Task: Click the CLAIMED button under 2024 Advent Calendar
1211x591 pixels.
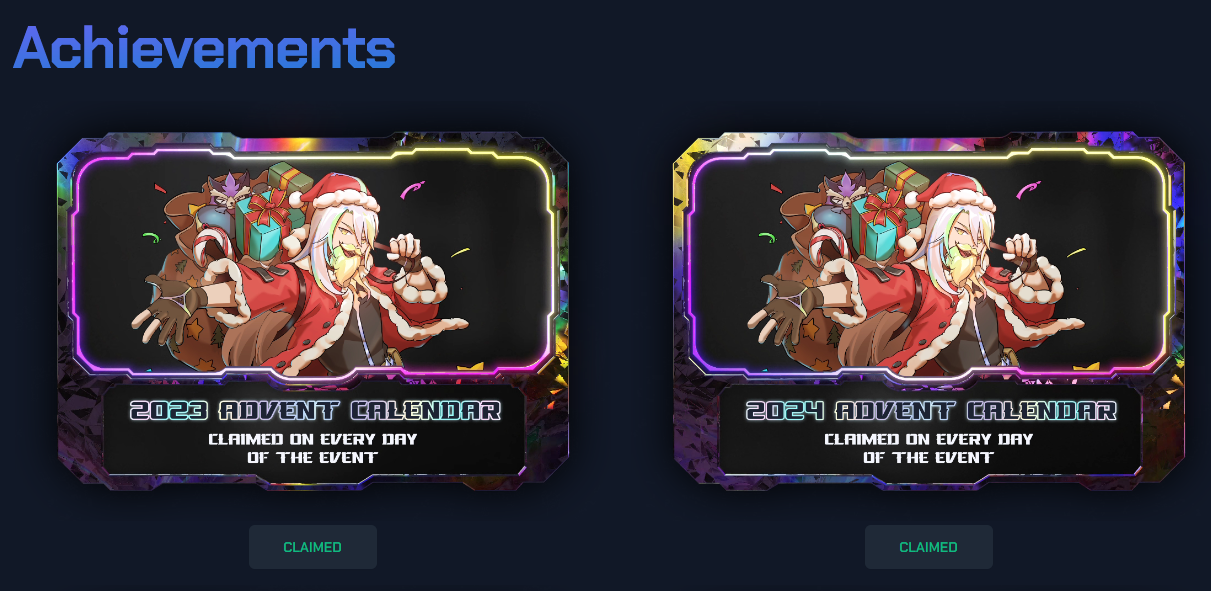Action: click(x=928, y=547)
